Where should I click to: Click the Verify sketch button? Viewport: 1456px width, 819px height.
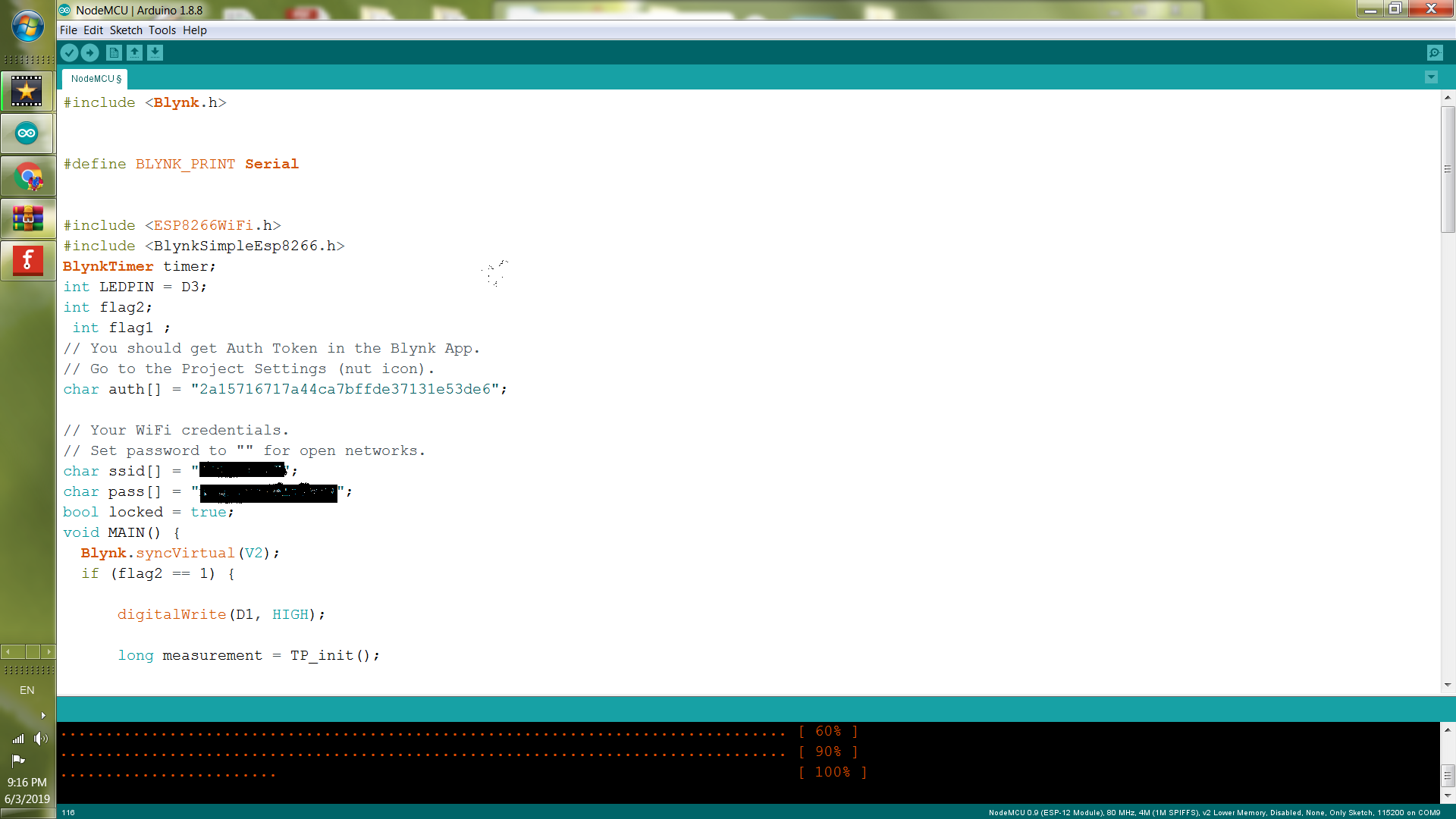[70, 52]
